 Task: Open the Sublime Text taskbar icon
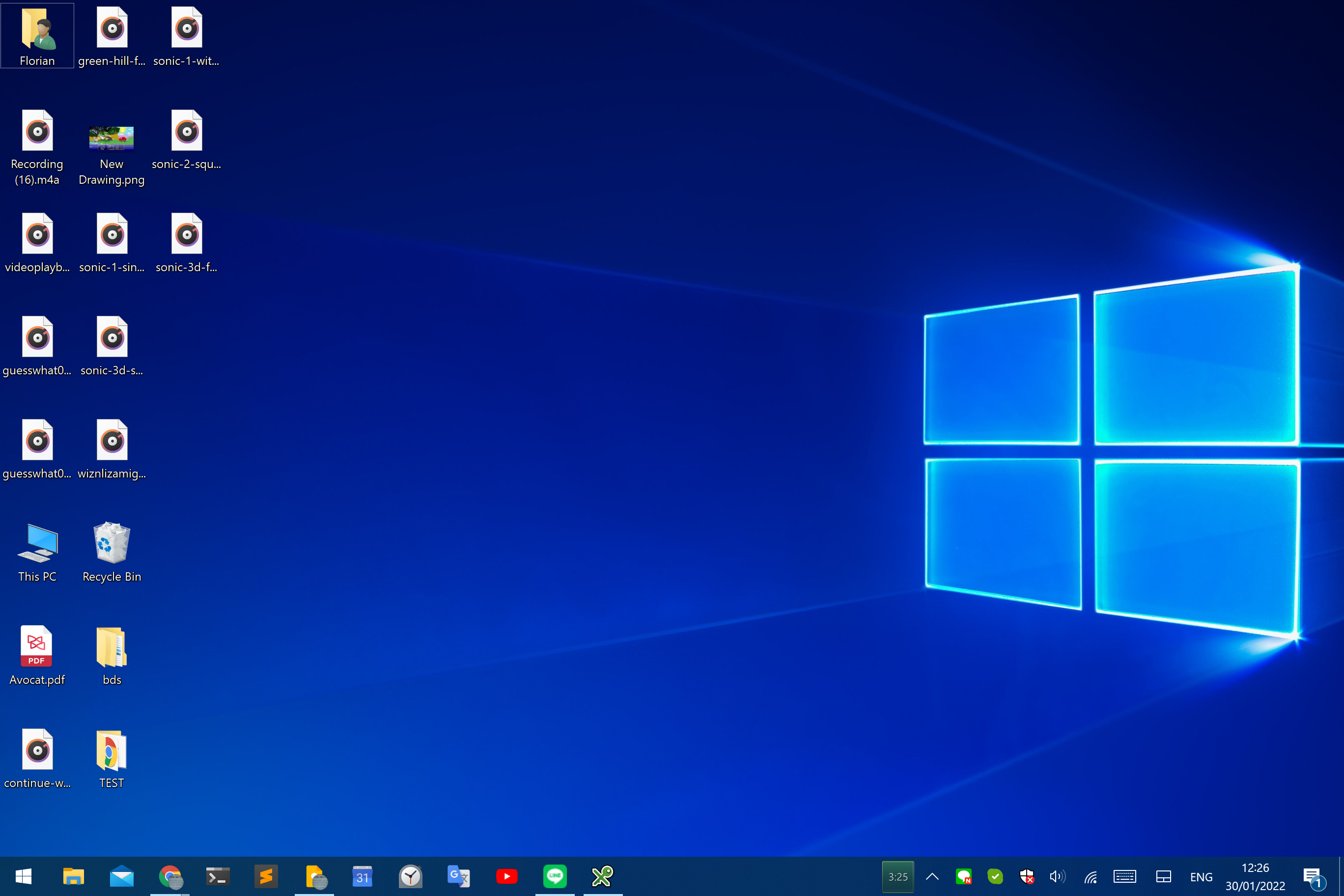[266, 876]
